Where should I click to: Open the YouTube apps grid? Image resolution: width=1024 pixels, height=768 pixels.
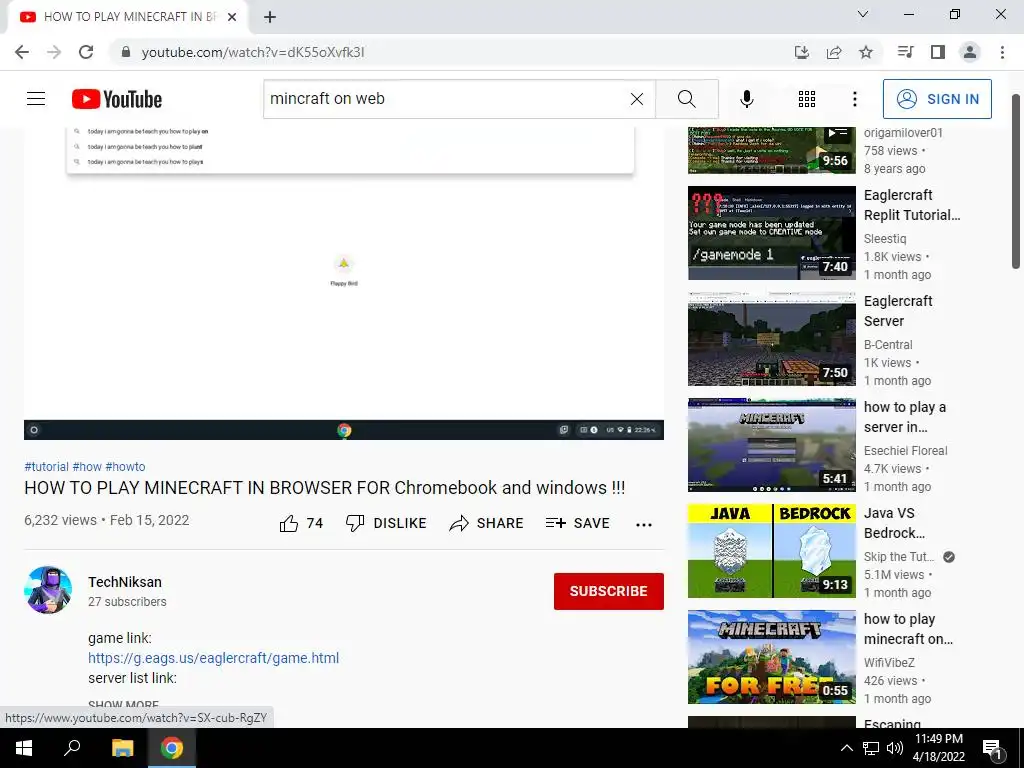click(x=807, y=99)
